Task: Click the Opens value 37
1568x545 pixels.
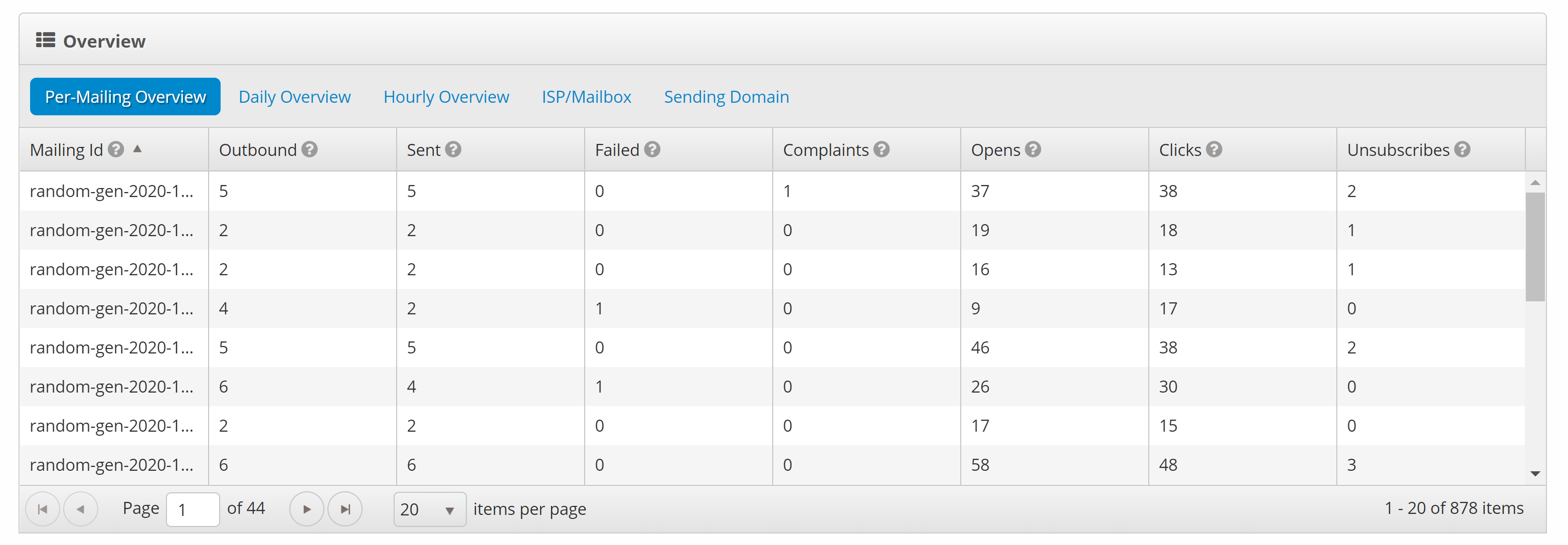Action: pos(980,191)
